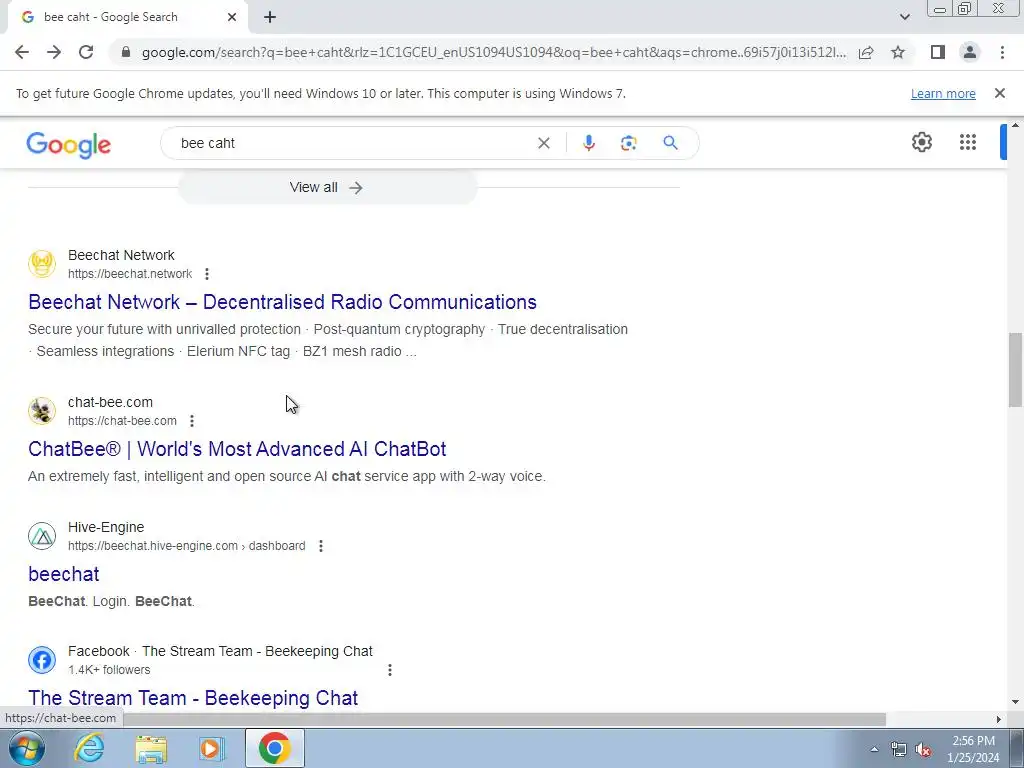Open more options for chat-bee.com result
This screenshot has width=1024, height=768.
pyautogui.click(x=191, y=421)
